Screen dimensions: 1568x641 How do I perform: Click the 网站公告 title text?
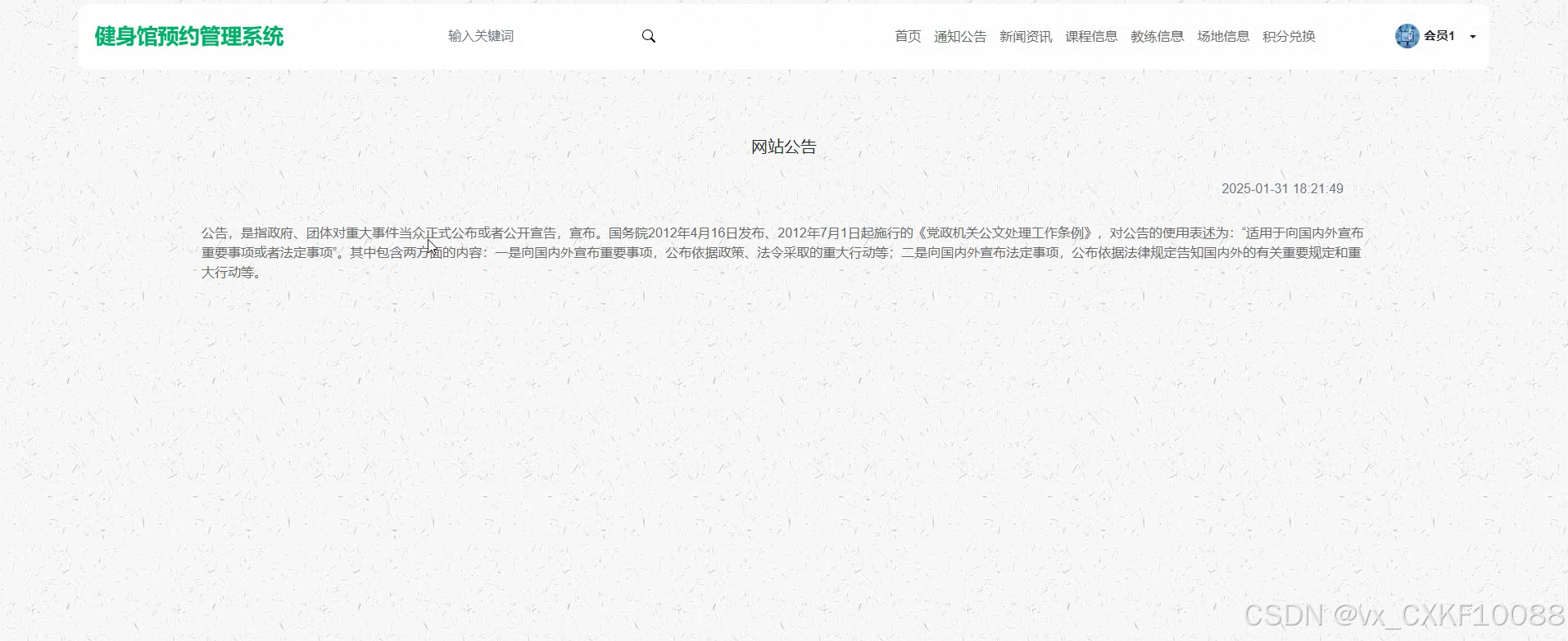pyautogui.click(x=784, y=147)
